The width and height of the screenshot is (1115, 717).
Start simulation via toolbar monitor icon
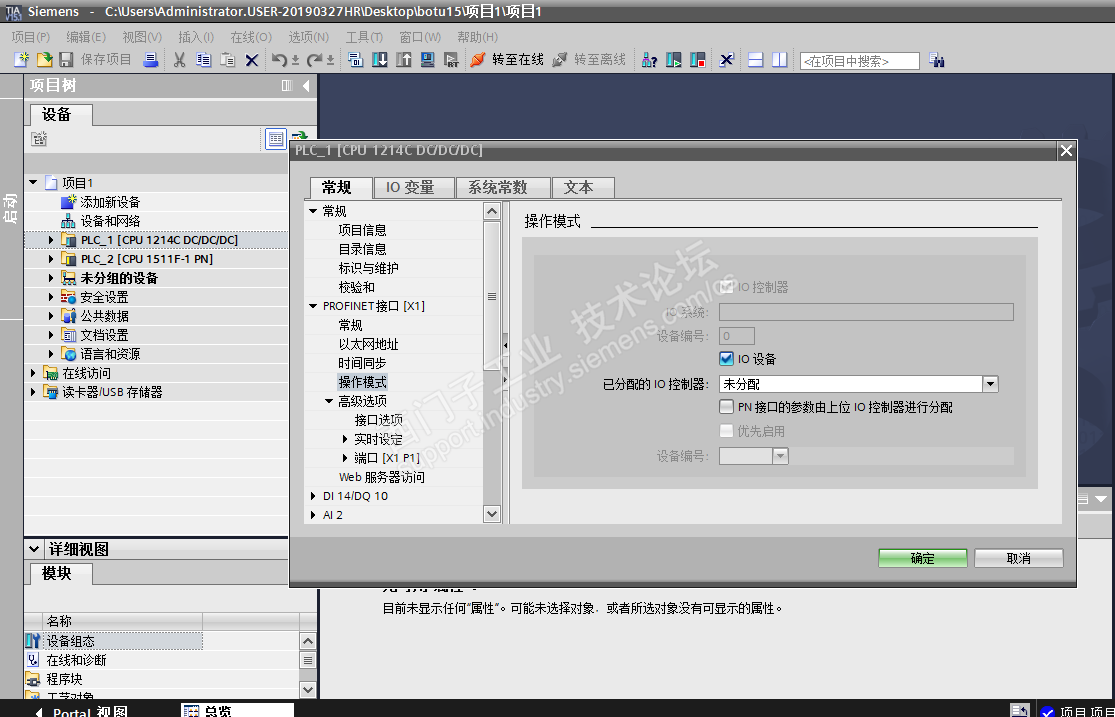coord(427,60)
